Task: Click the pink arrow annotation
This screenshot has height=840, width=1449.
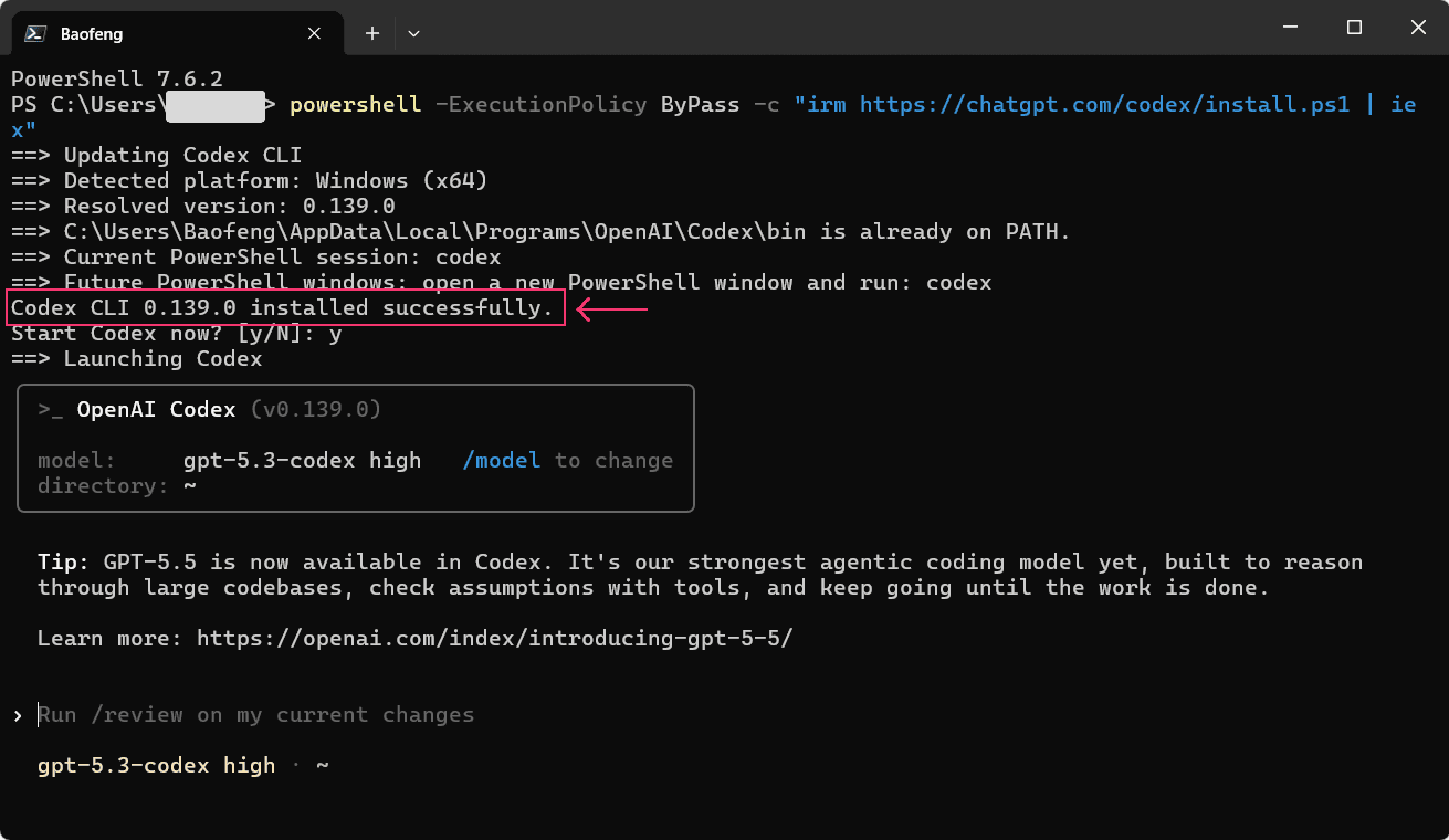Action: pyautogui.click(x=612, y=309)
